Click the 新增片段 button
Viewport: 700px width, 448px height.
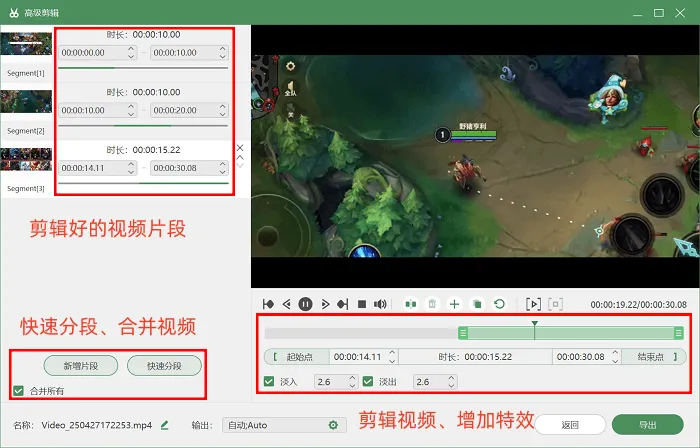pos(81,366)
